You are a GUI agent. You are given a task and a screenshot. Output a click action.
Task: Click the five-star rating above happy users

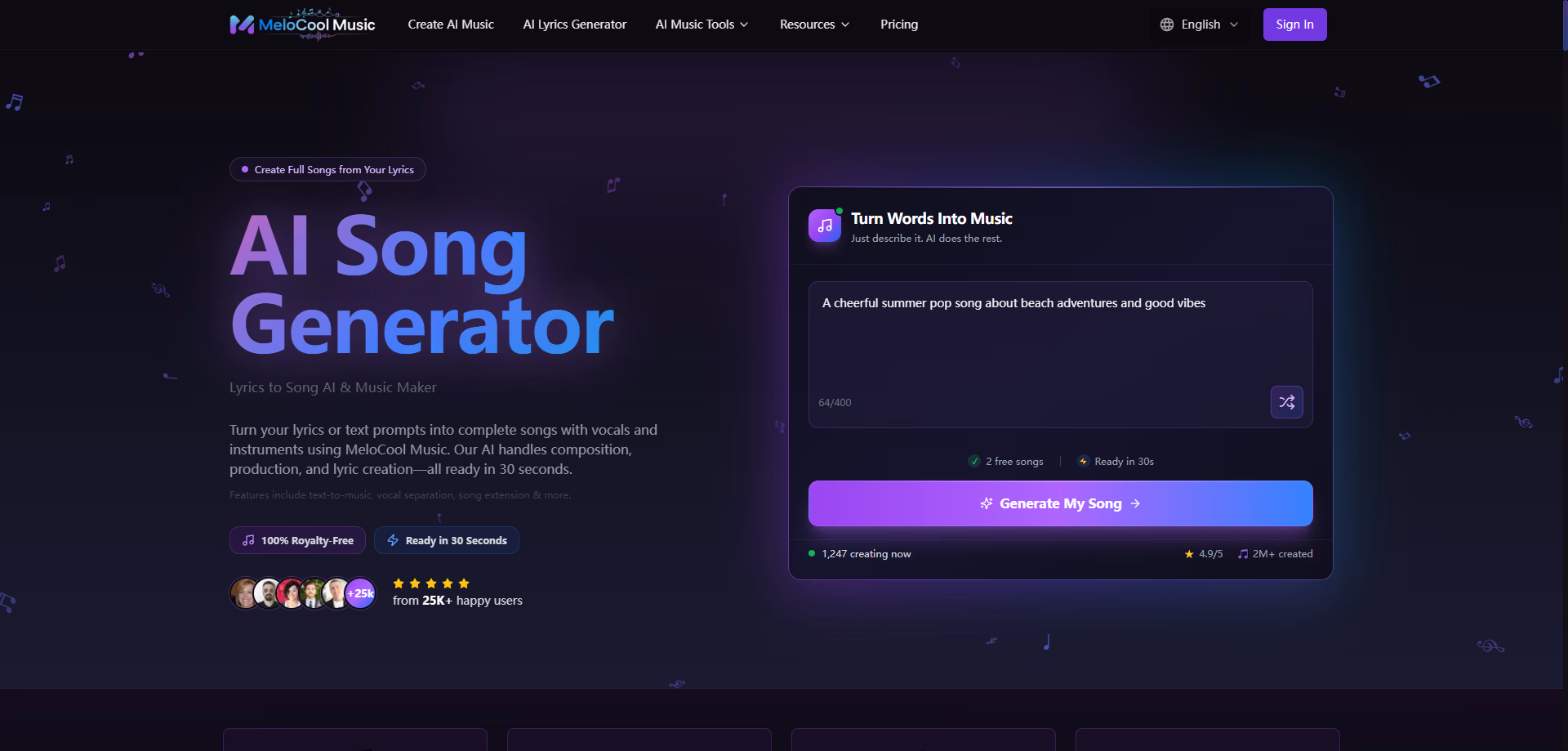[x=431, y=583]
